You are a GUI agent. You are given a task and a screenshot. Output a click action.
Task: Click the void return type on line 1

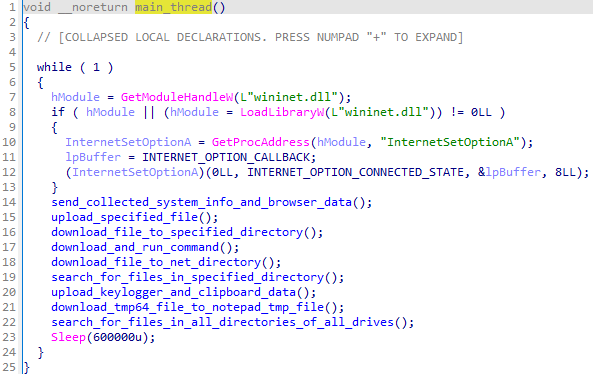pyautogui.click(x=37, y=7)
